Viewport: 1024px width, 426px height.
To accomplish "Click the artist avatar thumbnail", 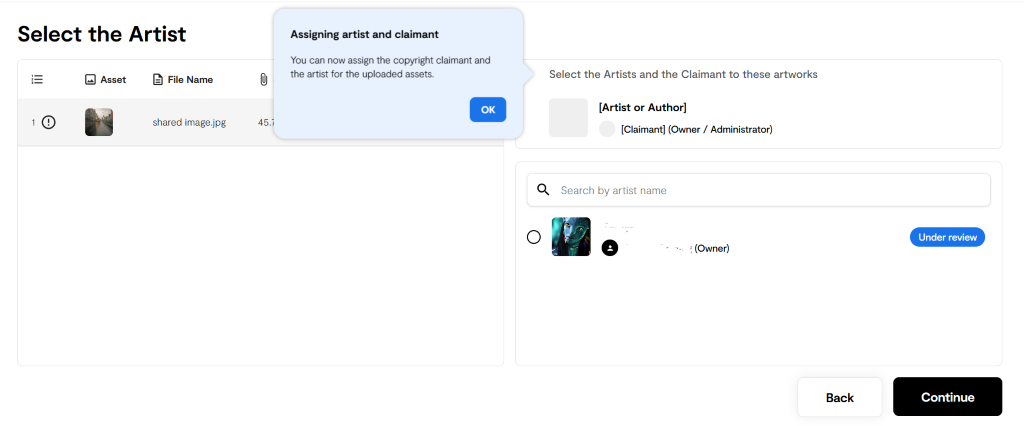I will [x=571, y=237].
